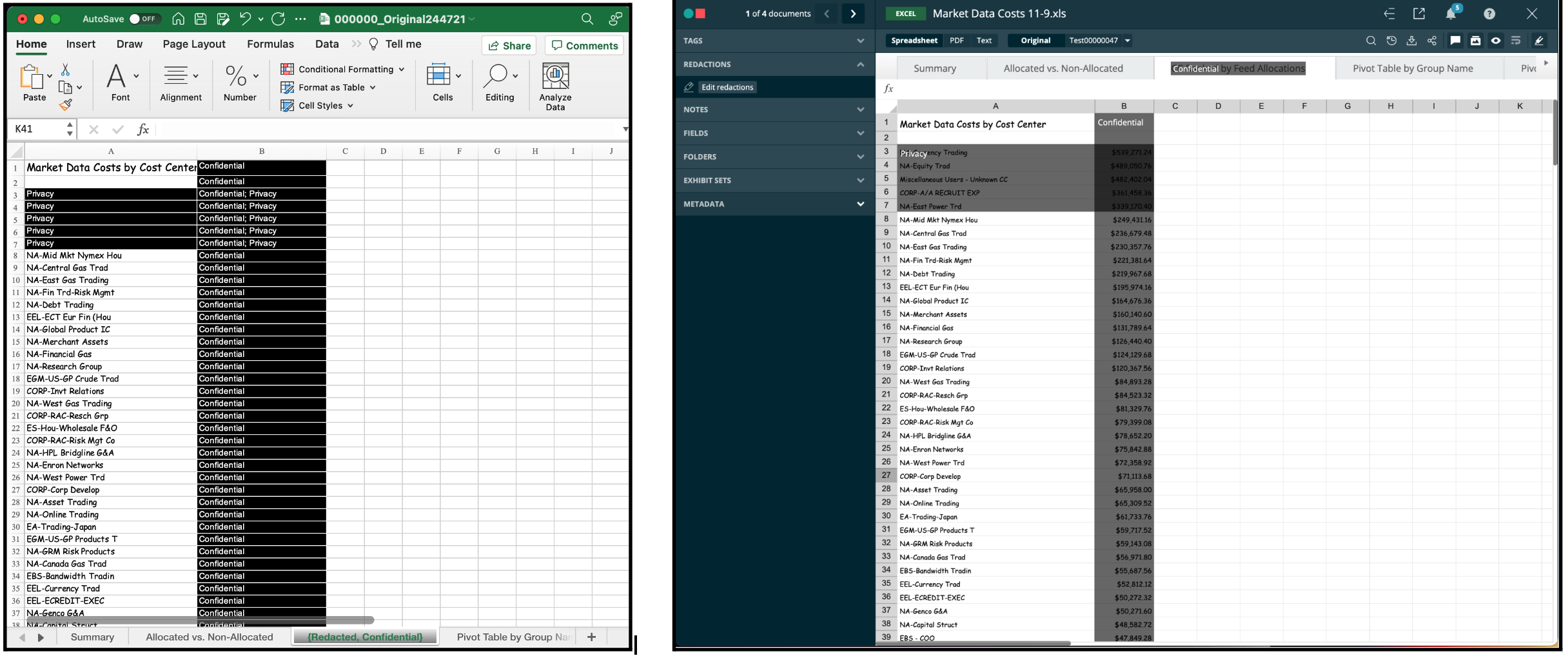This screenshot has width=1568, height=656.
Task: Click the history clock icon in viewer toolbar
Action: 1391,41
